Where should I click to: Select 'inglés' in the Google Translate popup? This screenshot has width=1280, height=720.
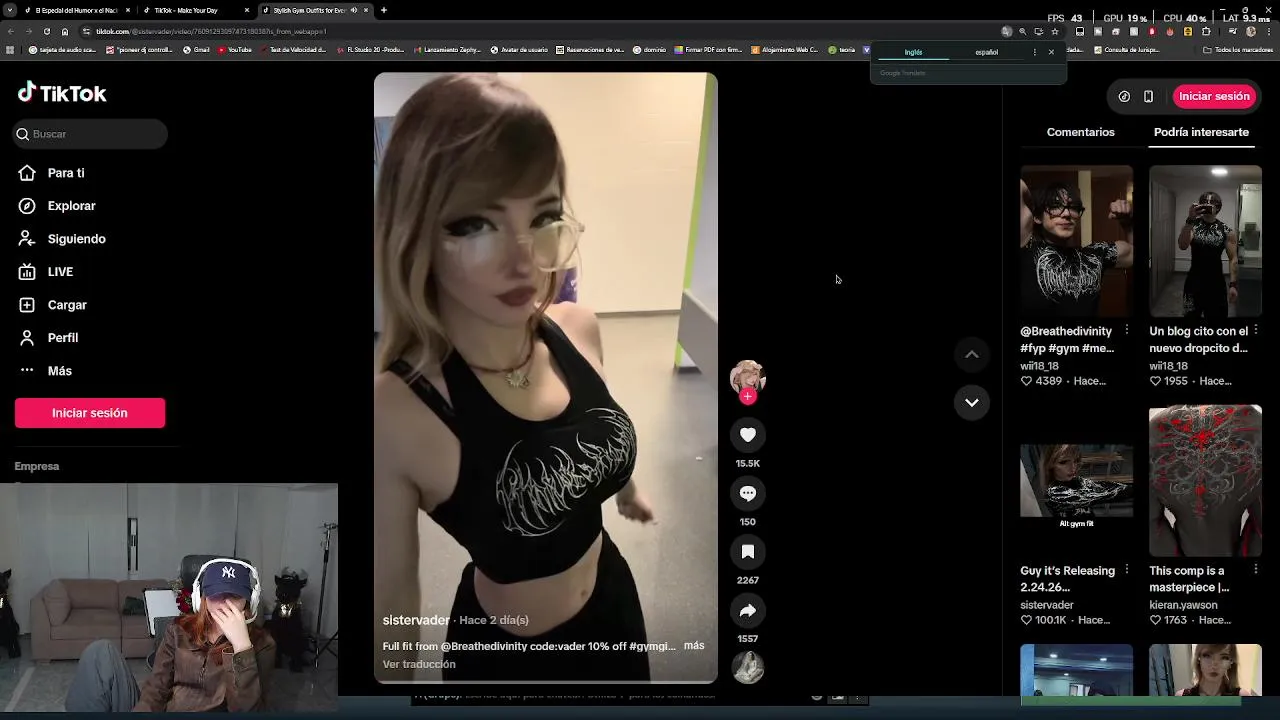click(x=913, y=52)
